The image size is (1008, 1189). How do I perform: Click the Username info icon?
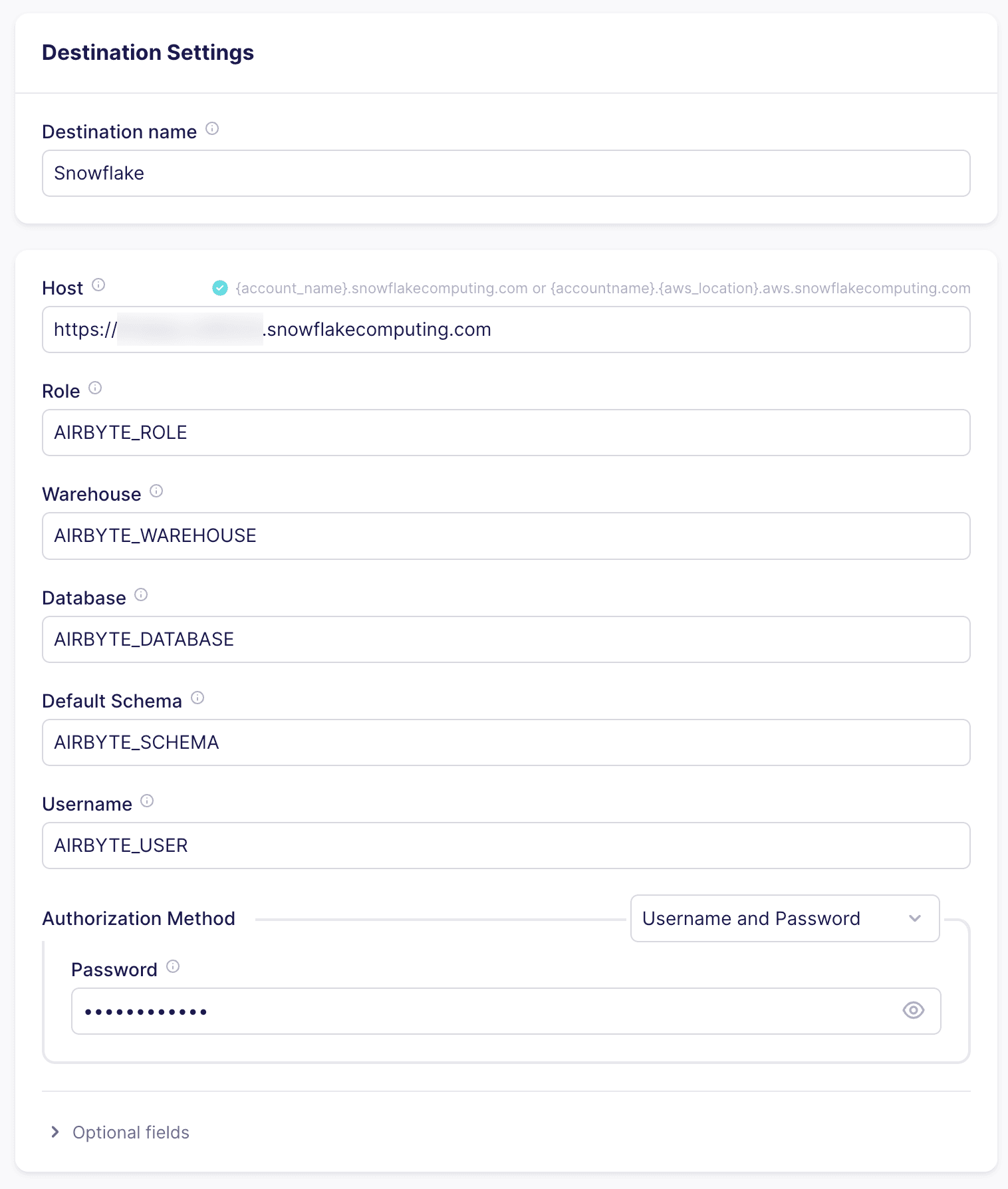click(x=147, y=801)
